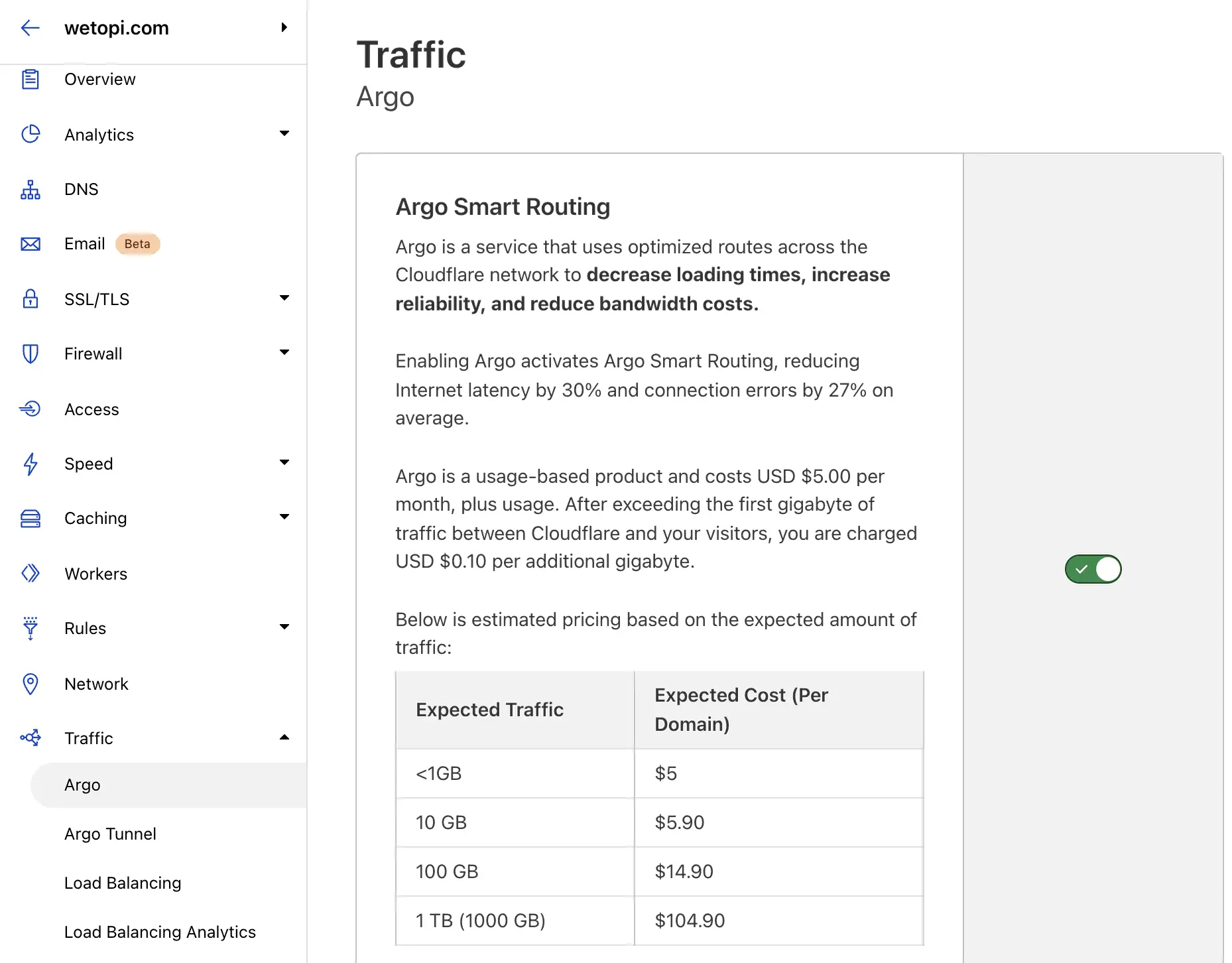Select the wetopi.com domain name
The height and width of the screenshot is (963, 1232).
117,28
